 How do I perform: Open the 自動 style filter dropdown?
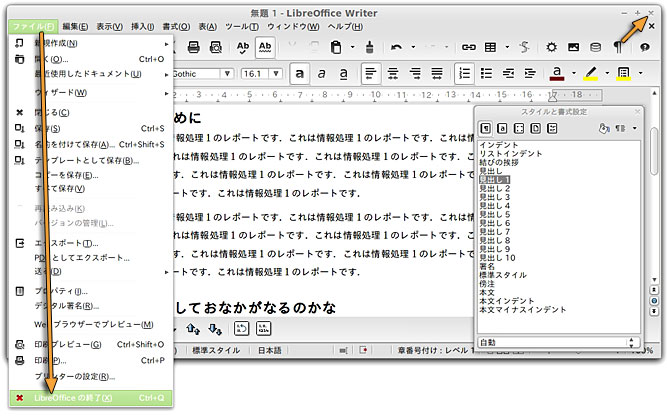(558, 342)
